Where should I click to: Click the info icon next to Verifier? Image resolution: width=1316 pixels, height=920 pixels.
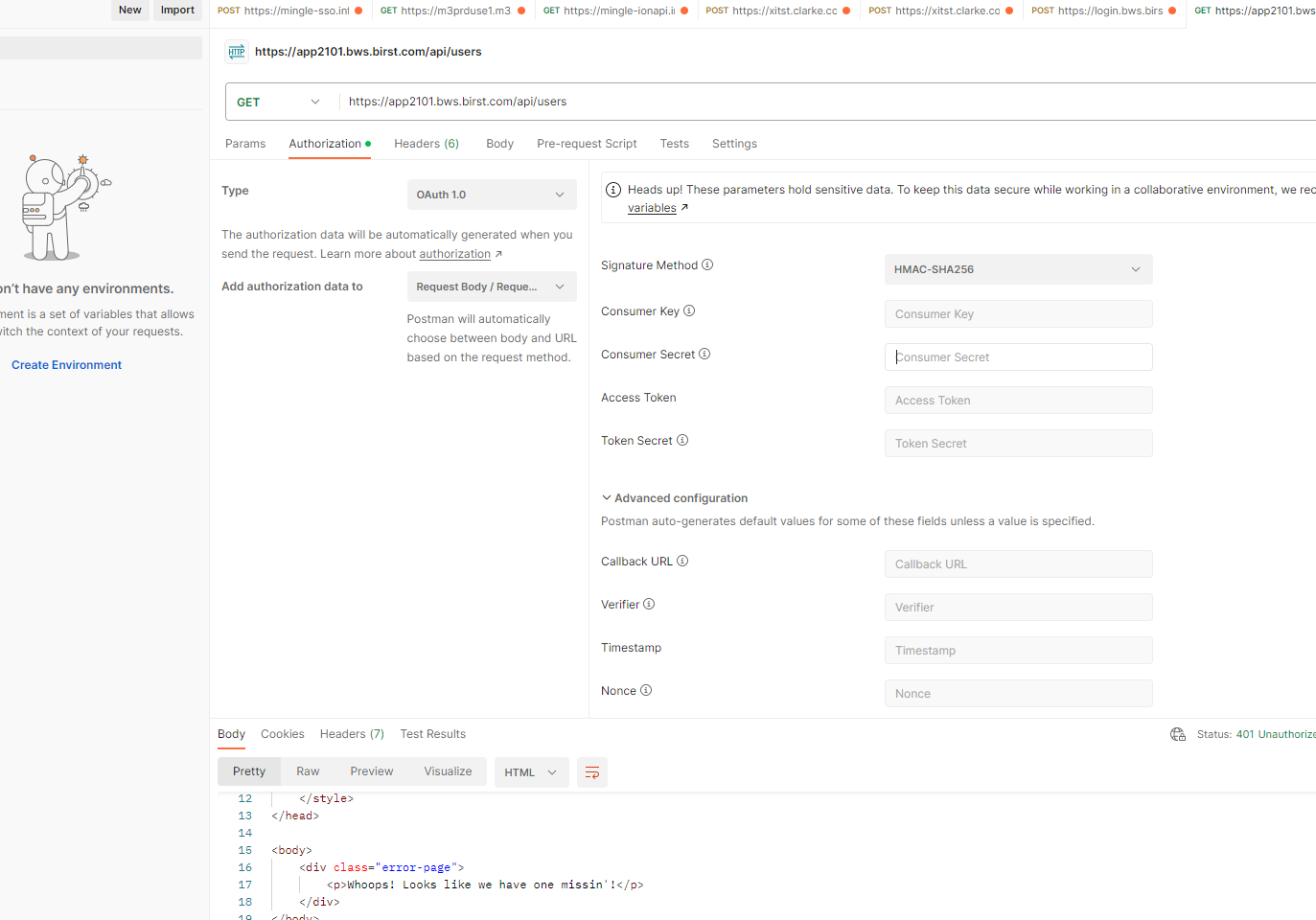[649, 604]
